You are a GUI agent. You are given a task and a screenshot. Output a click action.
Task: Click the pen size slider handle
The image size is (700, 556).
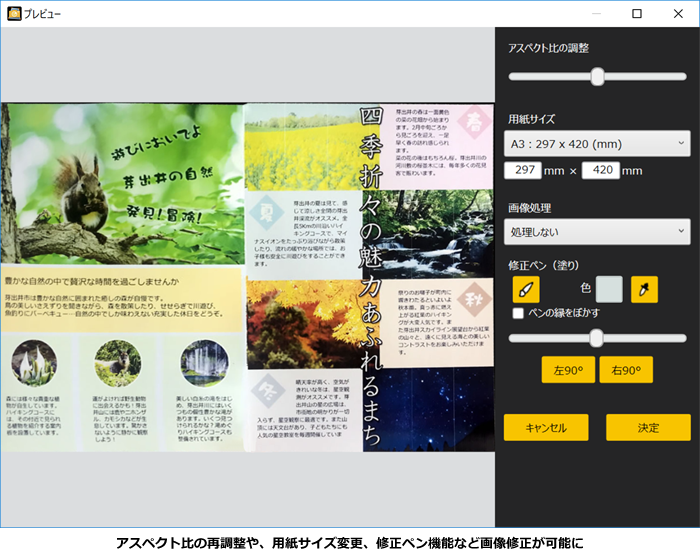pyautogui.click(x=596, y=338)
